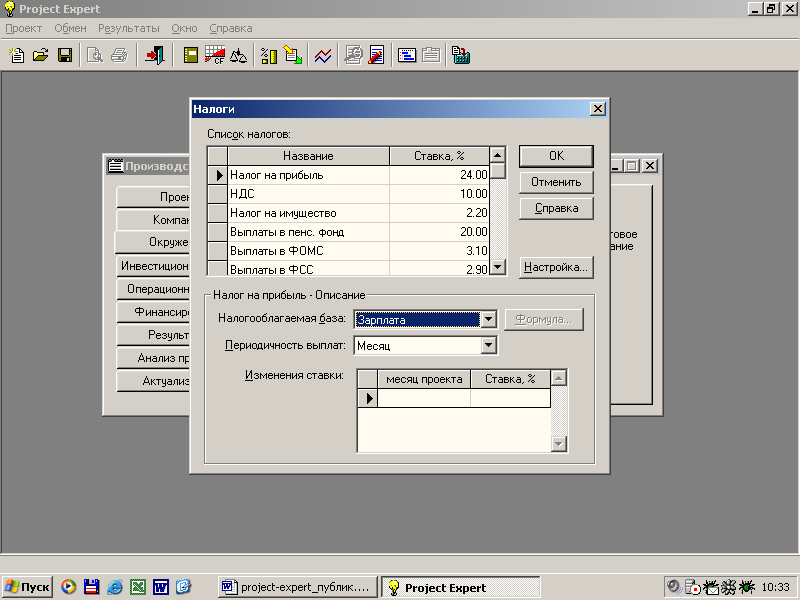Click the last quick launch icon after Word

184,587
